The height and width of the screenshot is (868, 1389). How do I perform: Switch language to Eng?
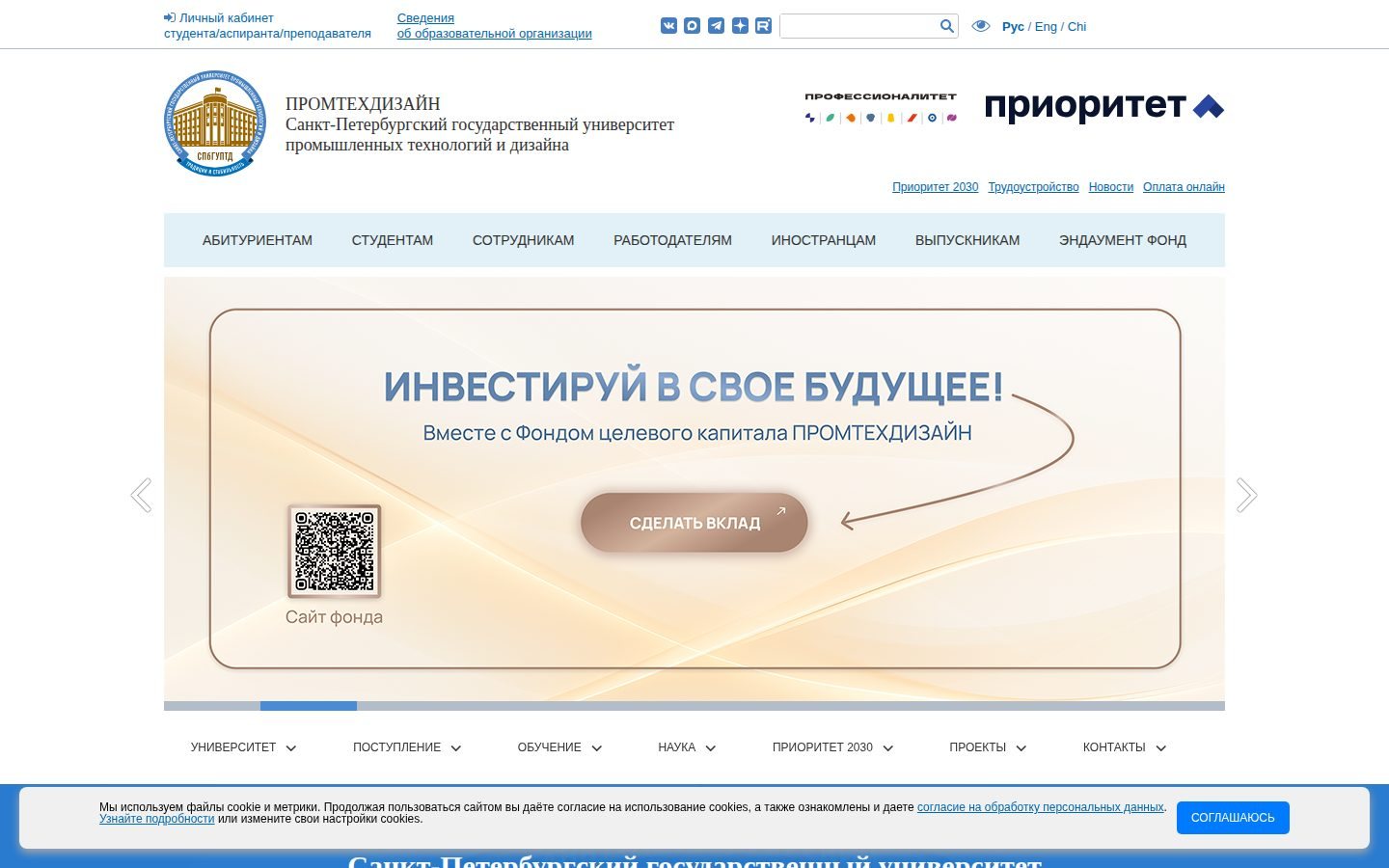coord(1046,27)
